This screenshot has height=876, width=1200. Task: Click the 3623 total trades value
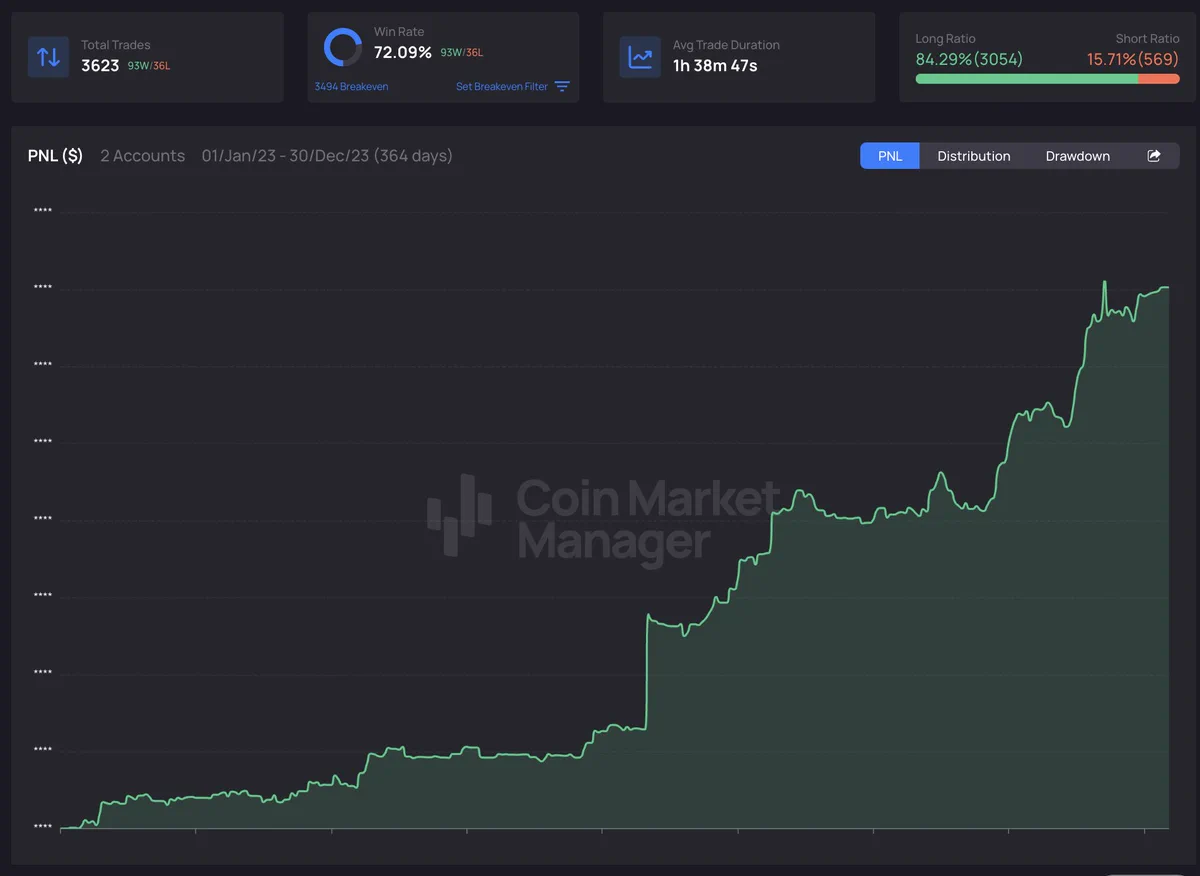[100, 66]
